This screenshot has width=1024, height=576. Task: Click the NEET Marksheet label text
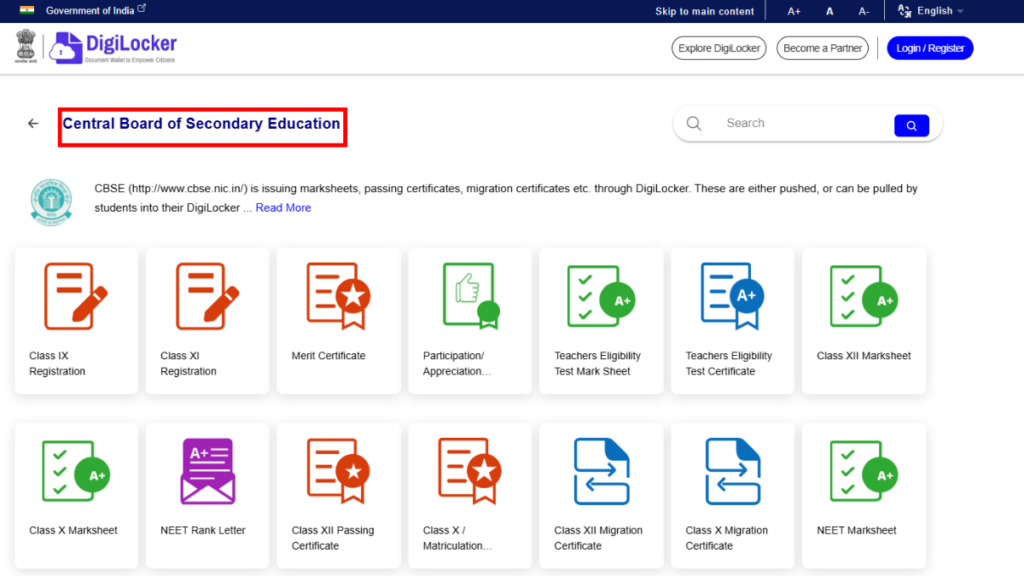(856, 530)
